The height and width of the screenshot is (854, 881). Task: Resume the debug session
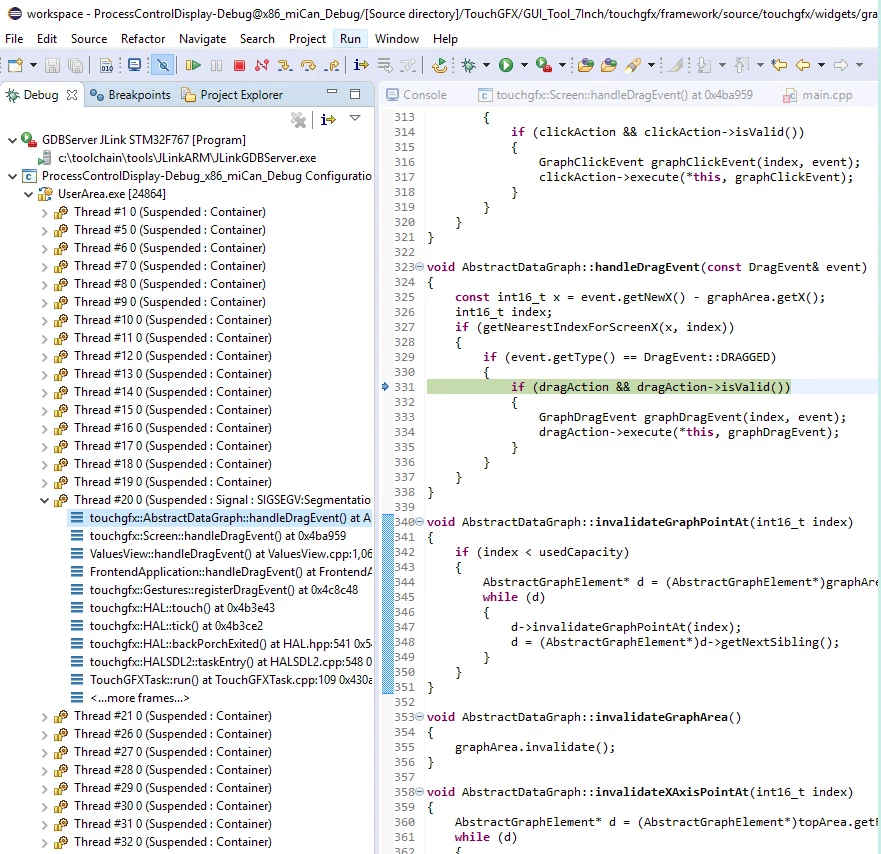point(193,65)
